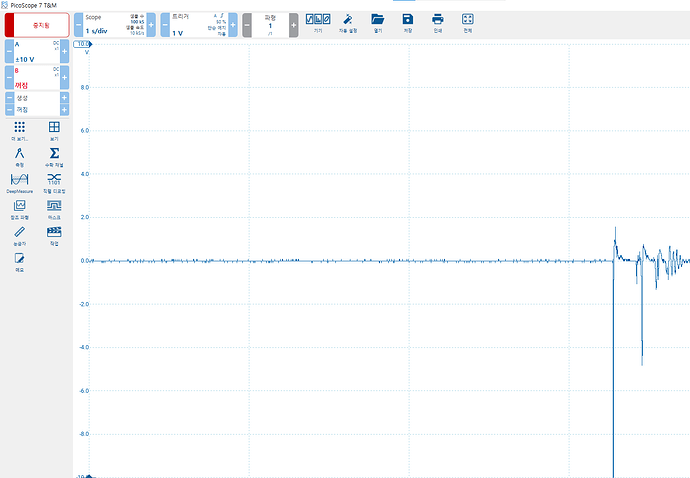Decrease the trigger level with minus
690x478 pixels.
(165, 25)
